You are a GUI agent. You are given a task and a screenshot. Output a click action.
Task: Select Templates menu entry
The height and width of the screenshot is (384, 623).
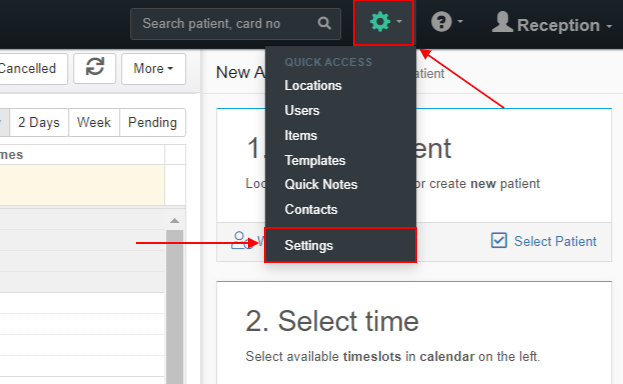[315, 161]
